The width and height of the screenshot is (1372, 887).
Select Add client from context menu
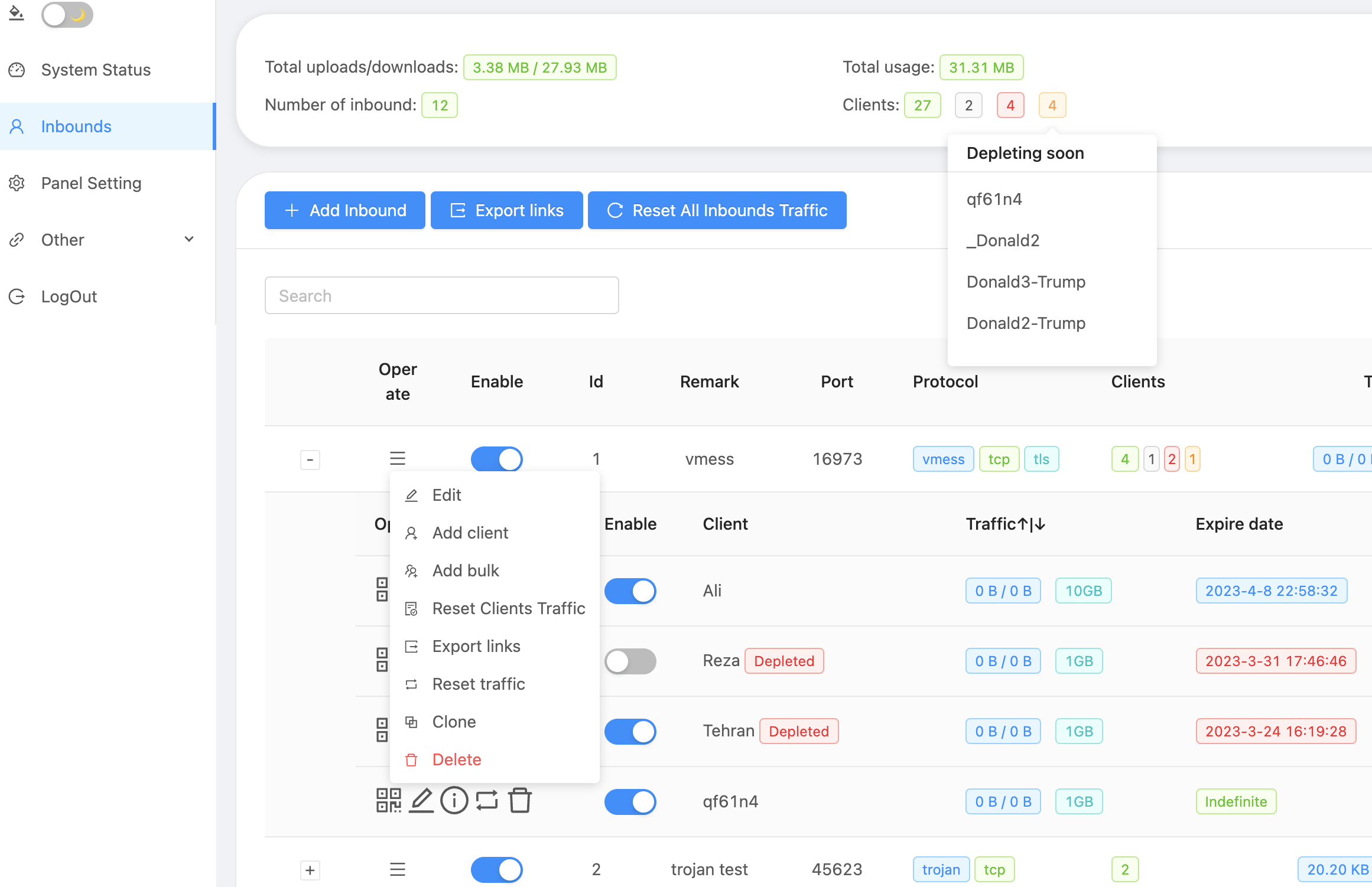tap(470, 533)
